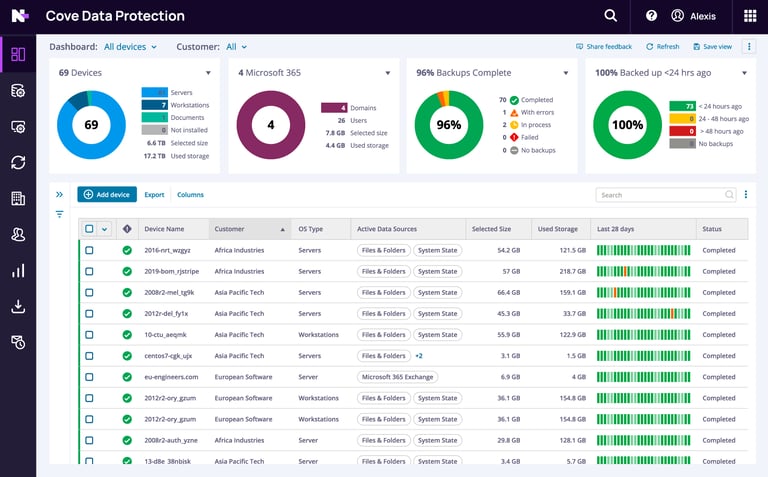The width and height of the screenshot is (768, 477).
Task: Open the selection dropdown next to header checkbox
Action: pyautogui.click(x=104, y=229)
